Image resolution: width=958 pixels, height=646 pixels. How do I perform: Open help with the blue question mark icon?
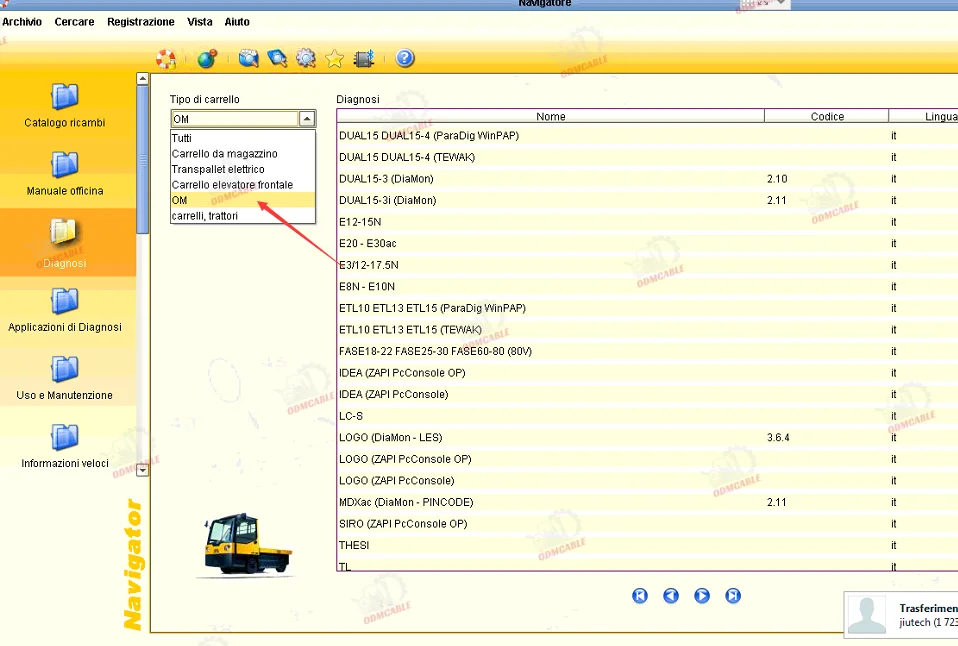point(405,59)
